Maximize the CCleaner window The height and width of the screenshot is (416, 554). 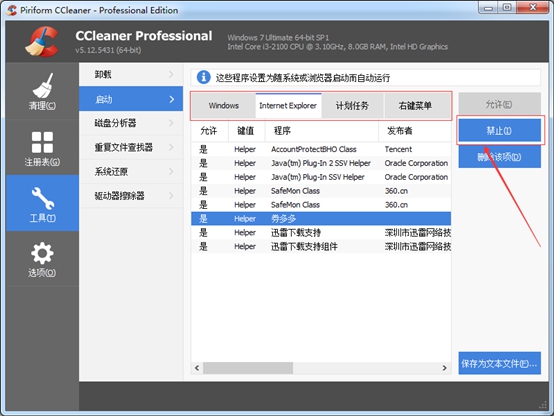click(507, 8)
